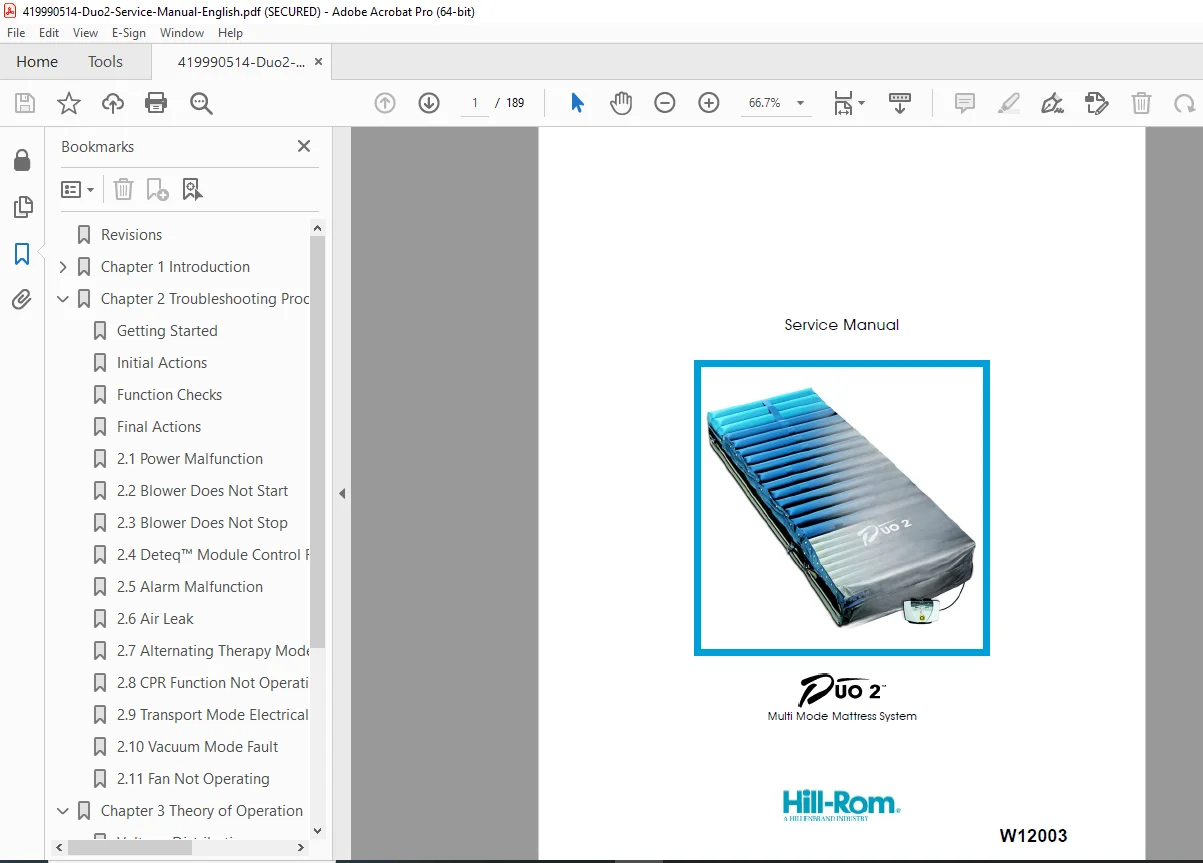Screen dimensions: 1203x863
Task: Find current bookmark icon
Action: pyautogui.click(x=193, y=189)
